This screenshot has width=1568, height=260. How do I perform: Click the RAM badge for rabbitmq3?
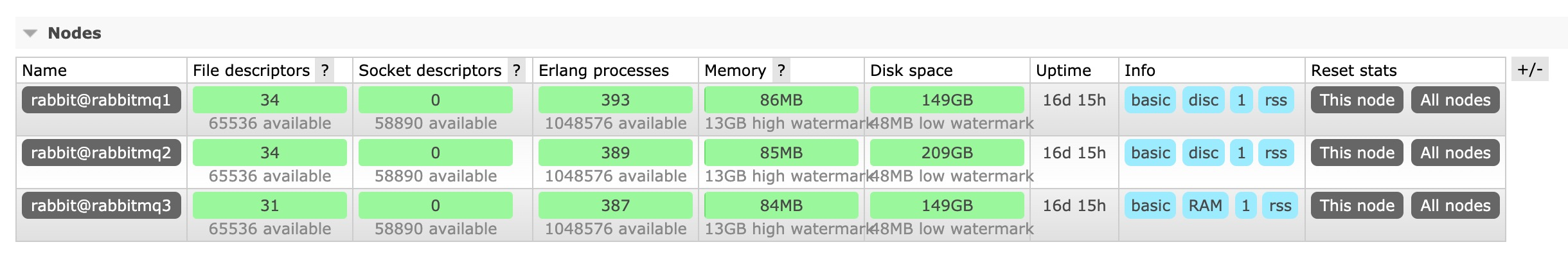pos(1205,206)
